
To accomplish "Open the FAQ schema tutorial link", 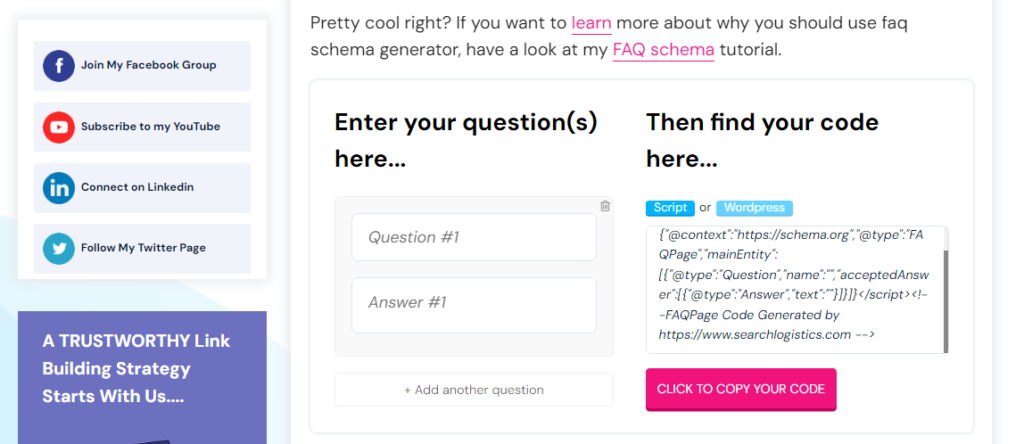I will [664, 50].
